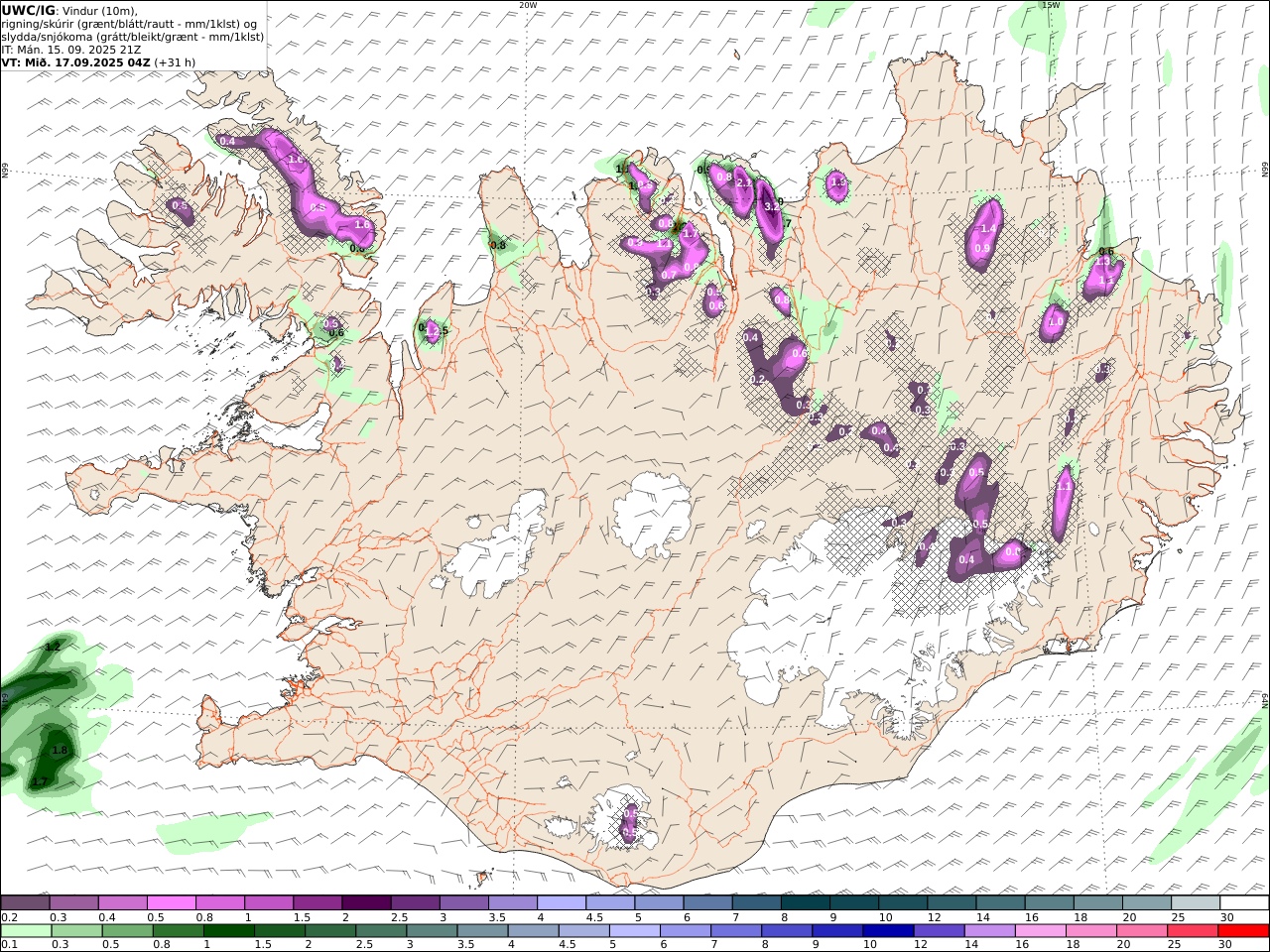Viewport: 1270px width, 952px height.
Task: Click the light gray legend swatch labeled 25
Action: click(1196, 902)
